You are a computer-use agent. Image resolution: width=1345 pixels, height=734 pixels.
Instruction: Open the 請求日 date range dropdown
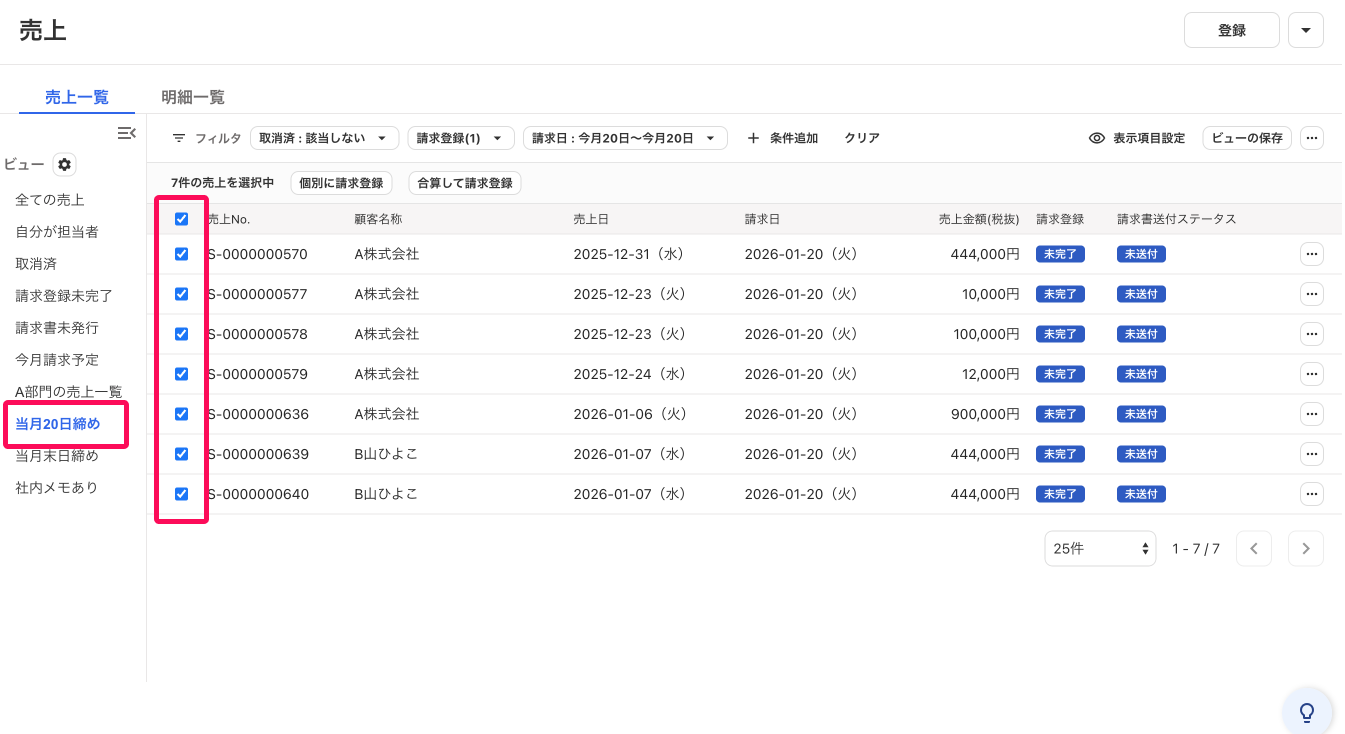[x=625, y=138]
